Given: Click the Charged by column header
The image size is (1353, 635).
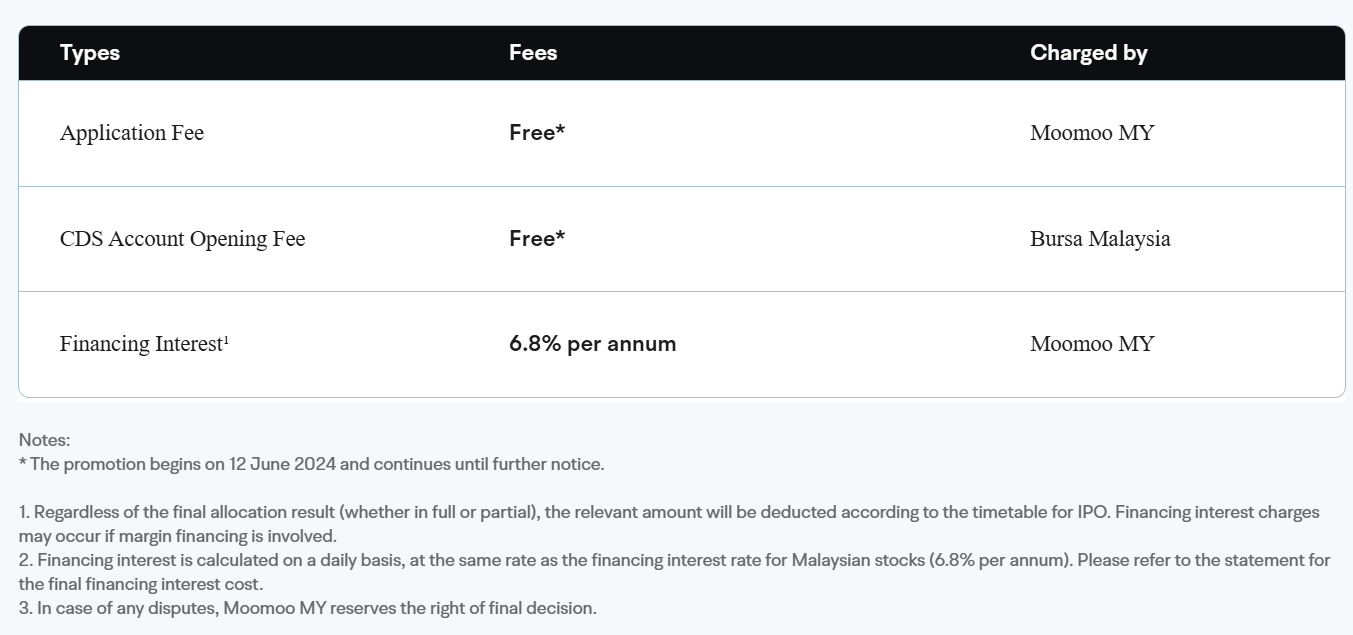Looking at the screenshot, I should [x=1089, y=53].
